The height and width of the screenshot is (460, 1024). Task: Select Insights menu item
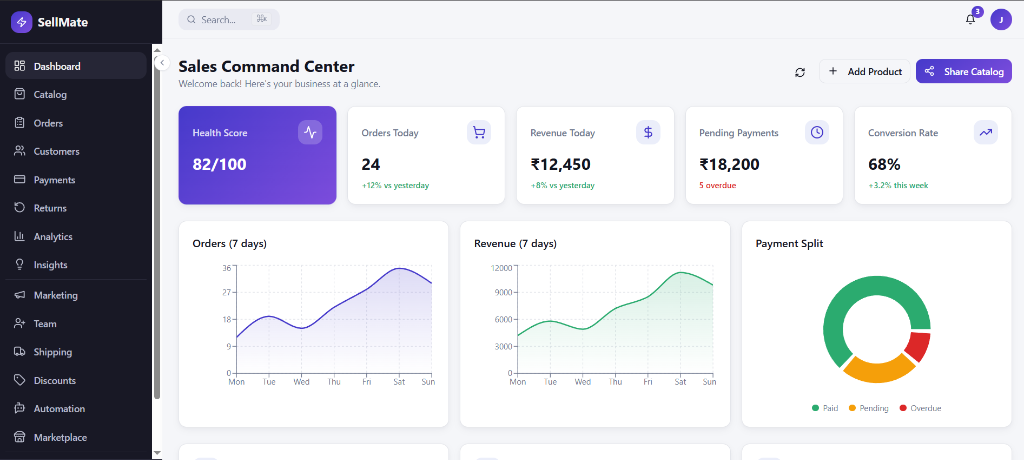pos(76,265)
